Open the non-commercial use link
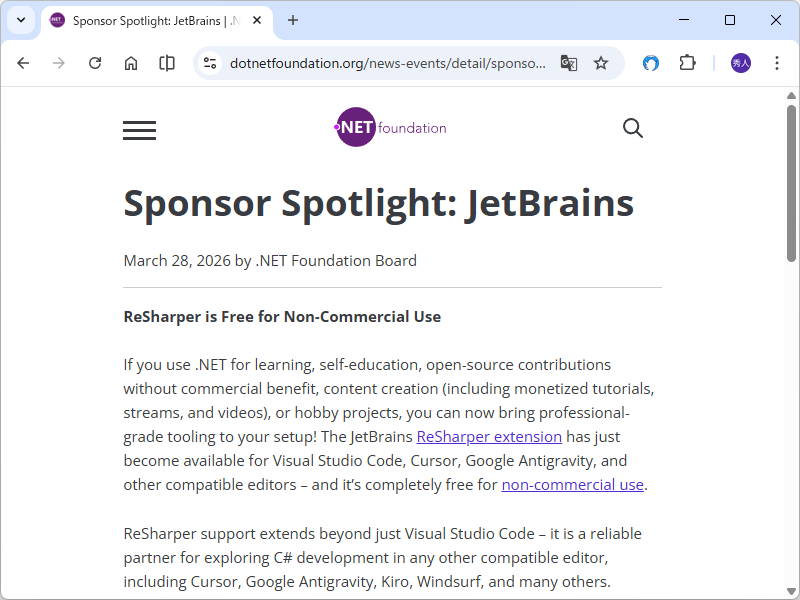The image size is (800, 600). click(x=572, y=484)
